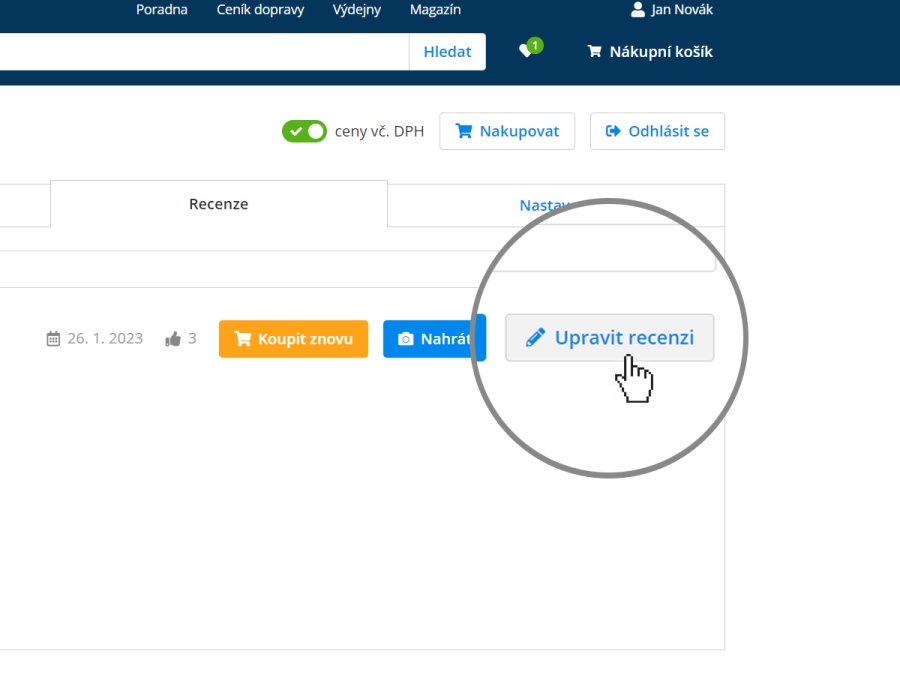The height and width of the screenshot is (675, 900).
Task: Open the Magazín link
Action: pyautogui.click(x=435, y=10)
